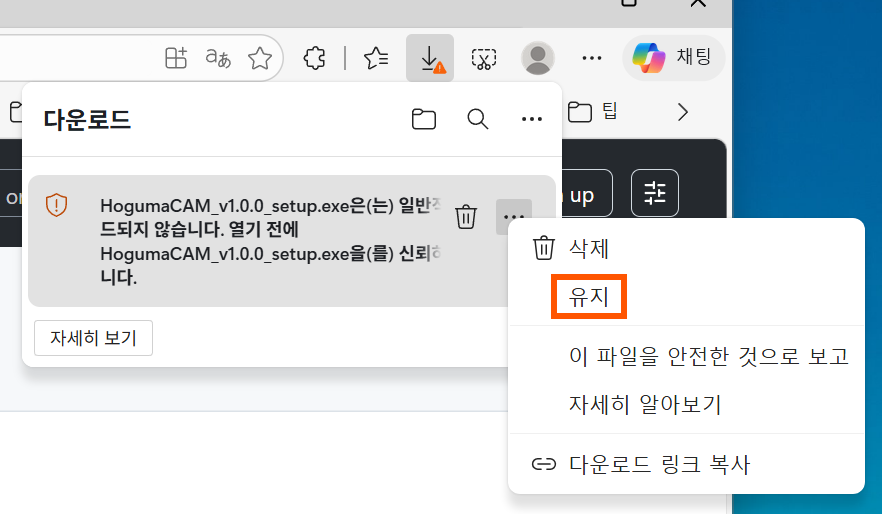
Task: Click the 다운로드 panel title
Action: point(87,120)
